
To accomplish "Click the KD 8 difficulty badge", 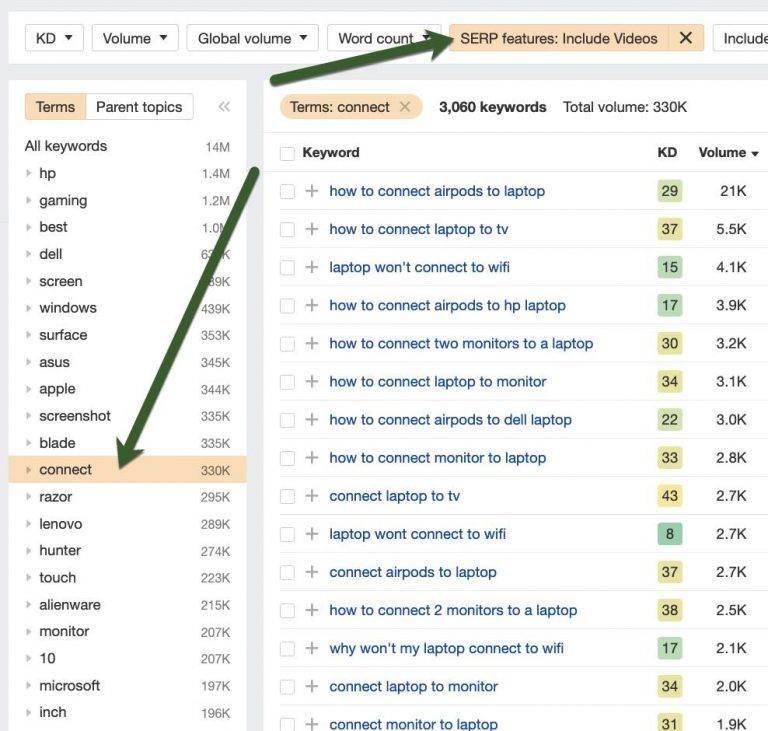I will click(x=669, y=534).
